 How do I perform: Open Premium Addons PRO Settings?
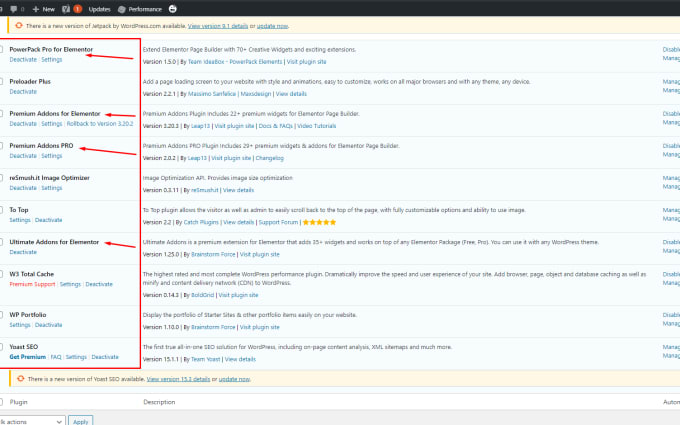coord(52,156)
